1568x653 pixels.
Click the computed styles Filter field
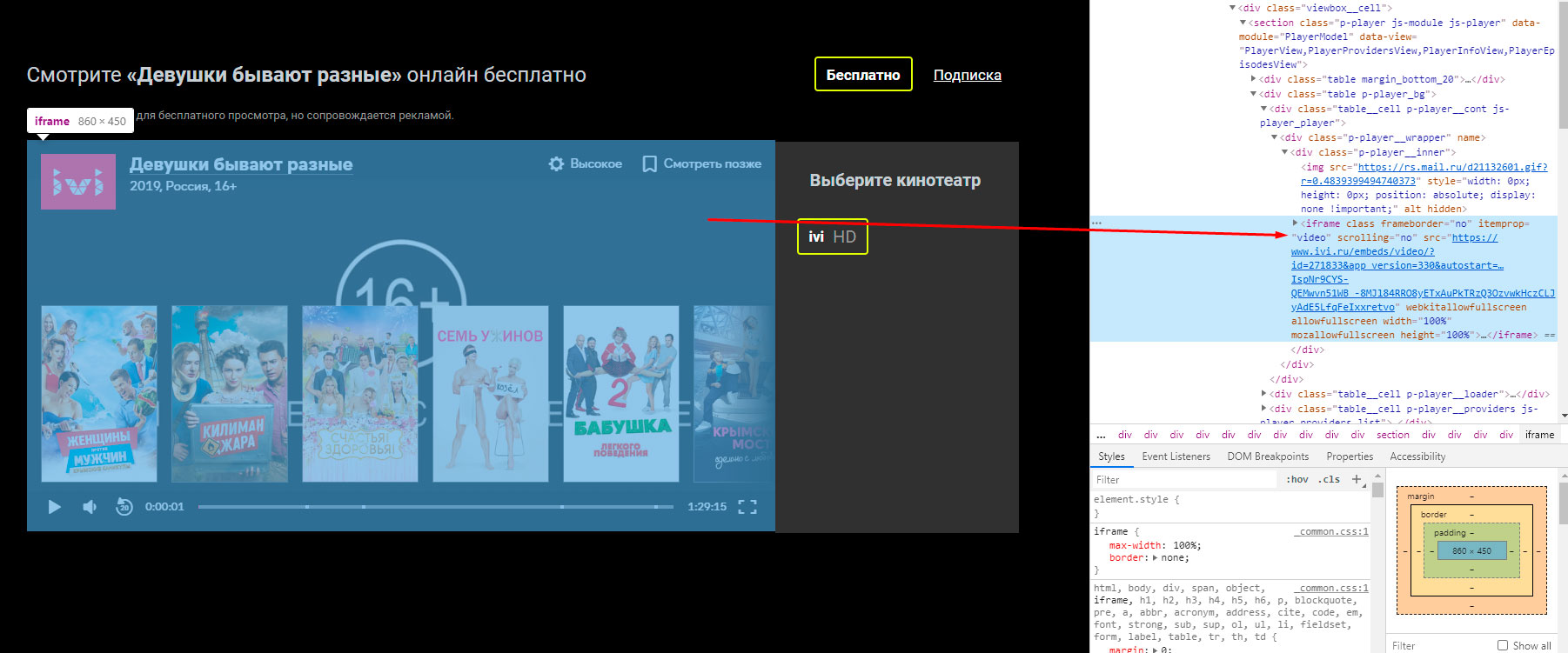tap(1440, 645)
